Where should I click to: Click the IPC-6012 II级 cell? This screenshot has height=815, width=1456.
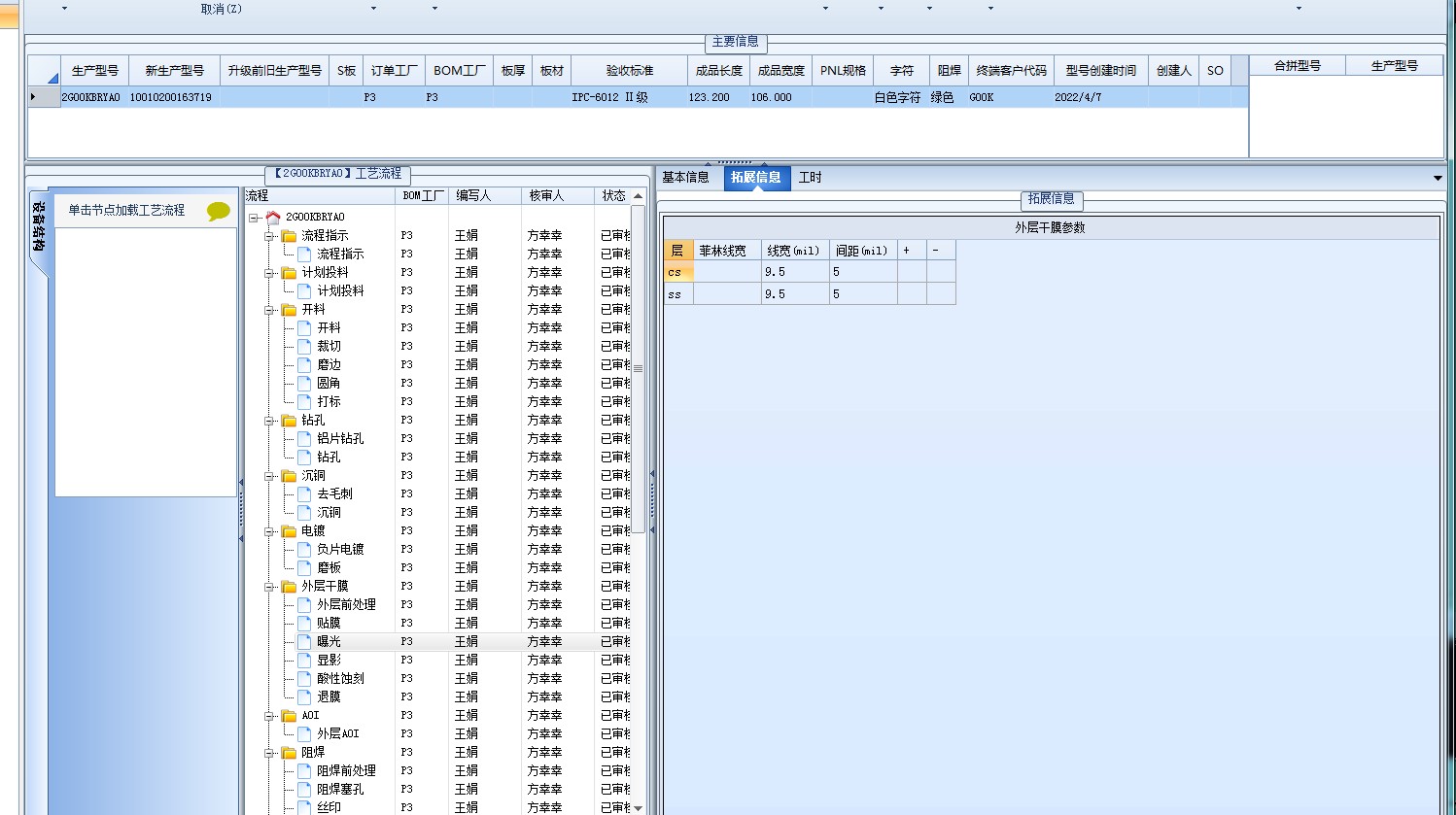630,97
